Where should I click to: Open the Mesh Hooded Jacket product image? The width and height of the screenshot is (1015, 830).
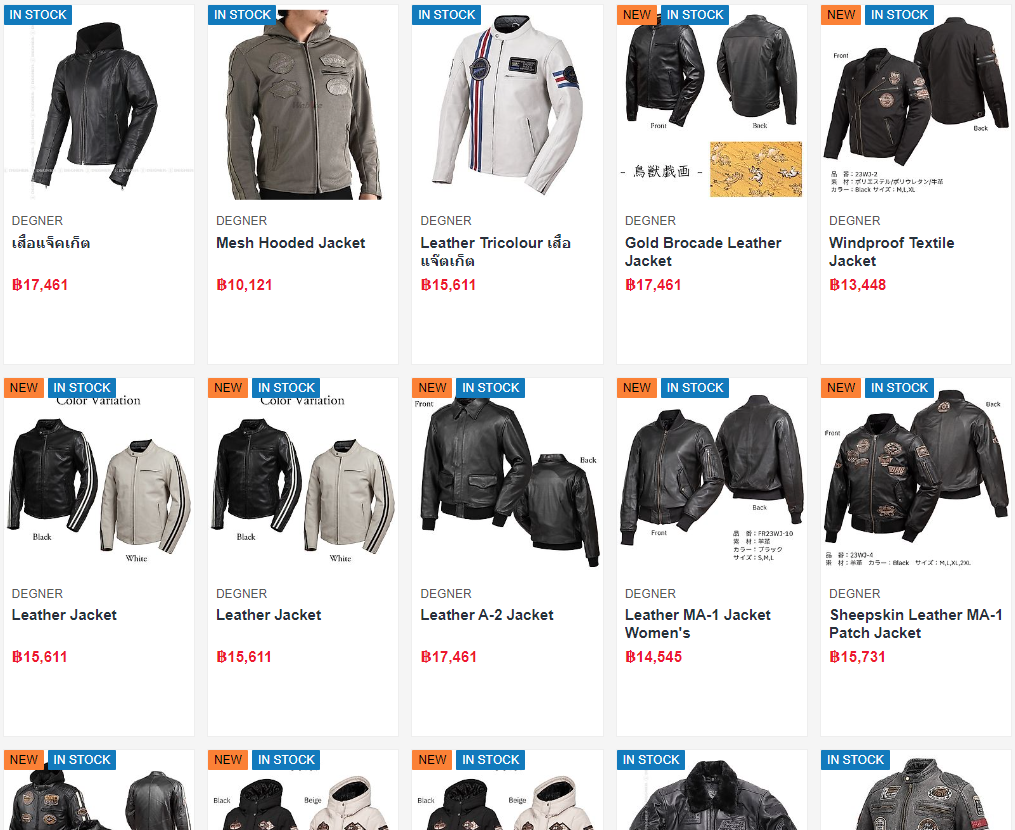302,104
